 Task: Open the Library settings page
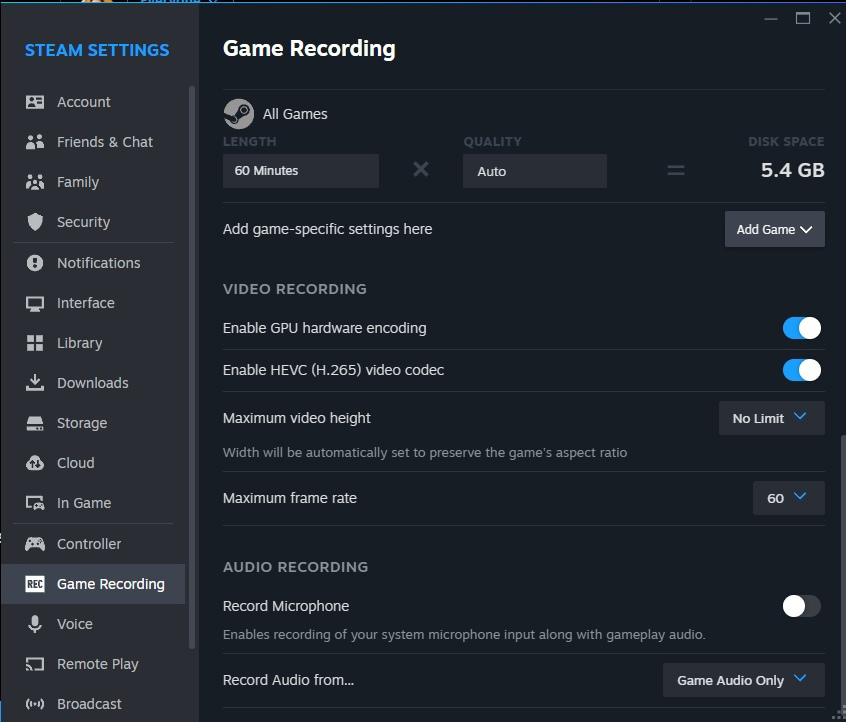click(x=93, y=343)
